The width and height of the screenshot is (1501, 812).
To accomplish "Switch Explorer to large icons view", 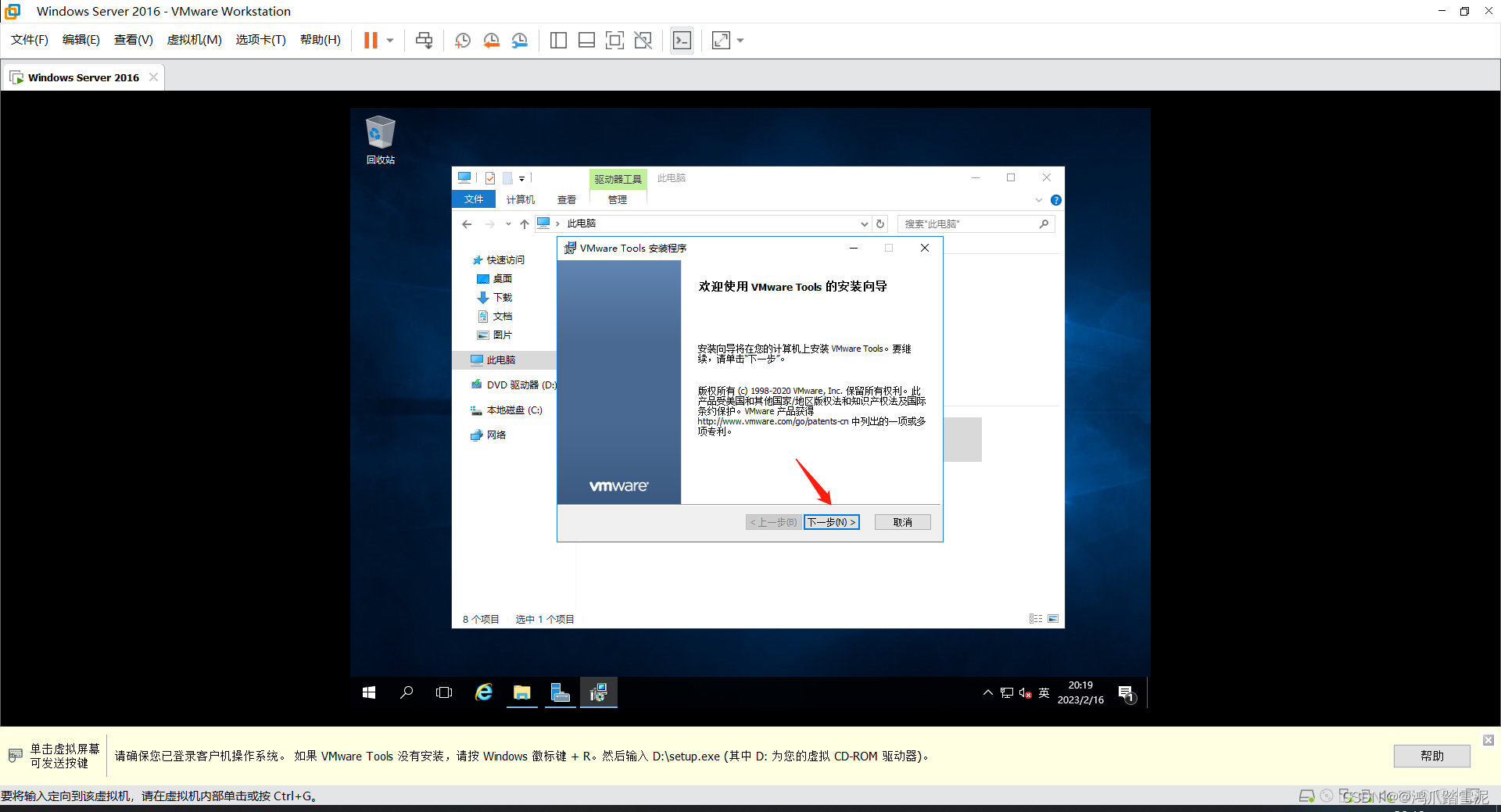I will 1053,619.
